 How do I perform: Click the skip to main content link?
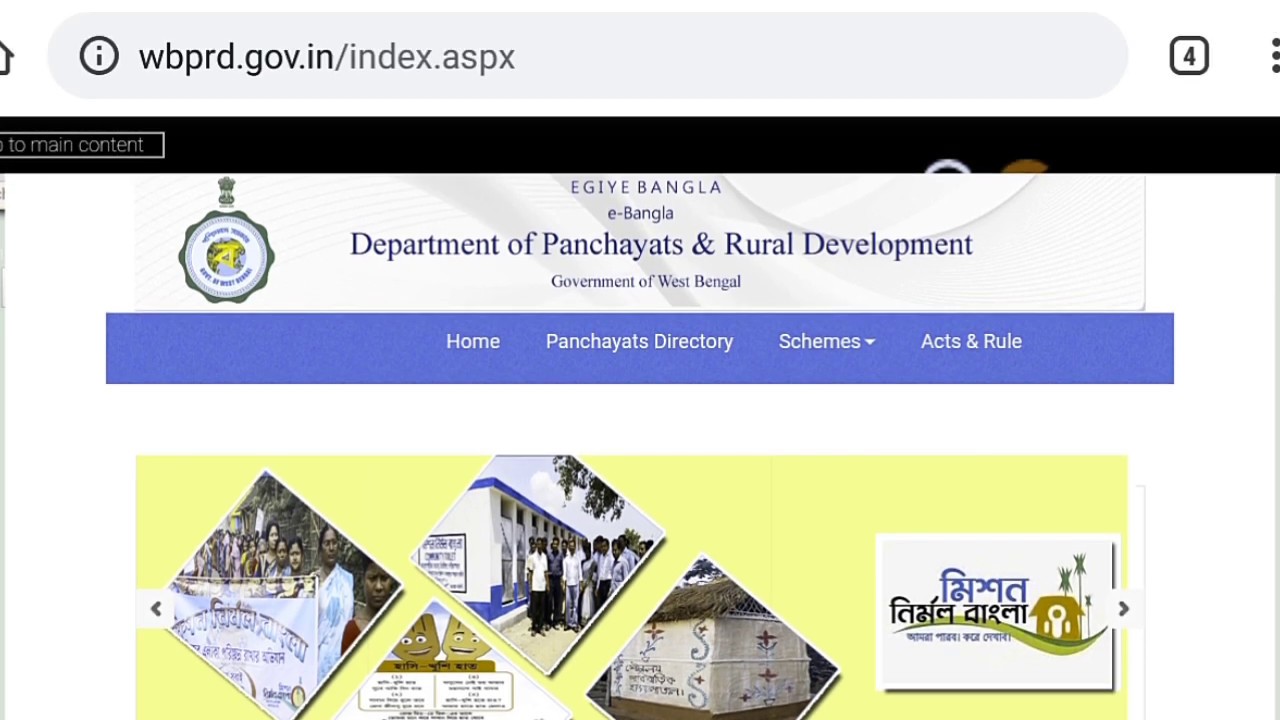[80, 145]
